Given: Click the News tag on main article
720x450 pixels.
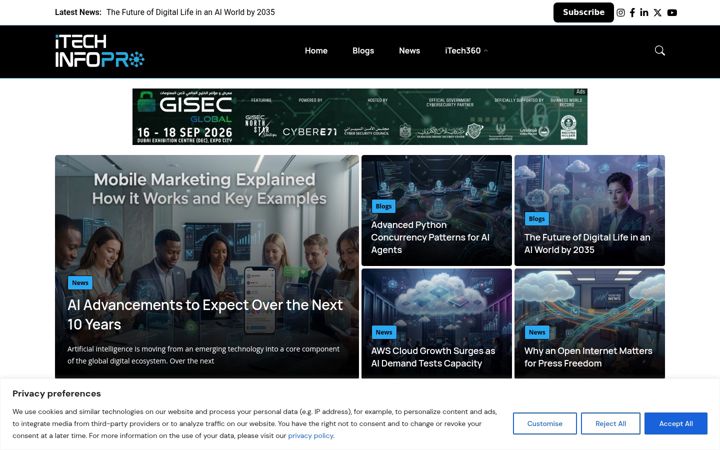Looking at the screenshot, I should [x=80, y=282].
